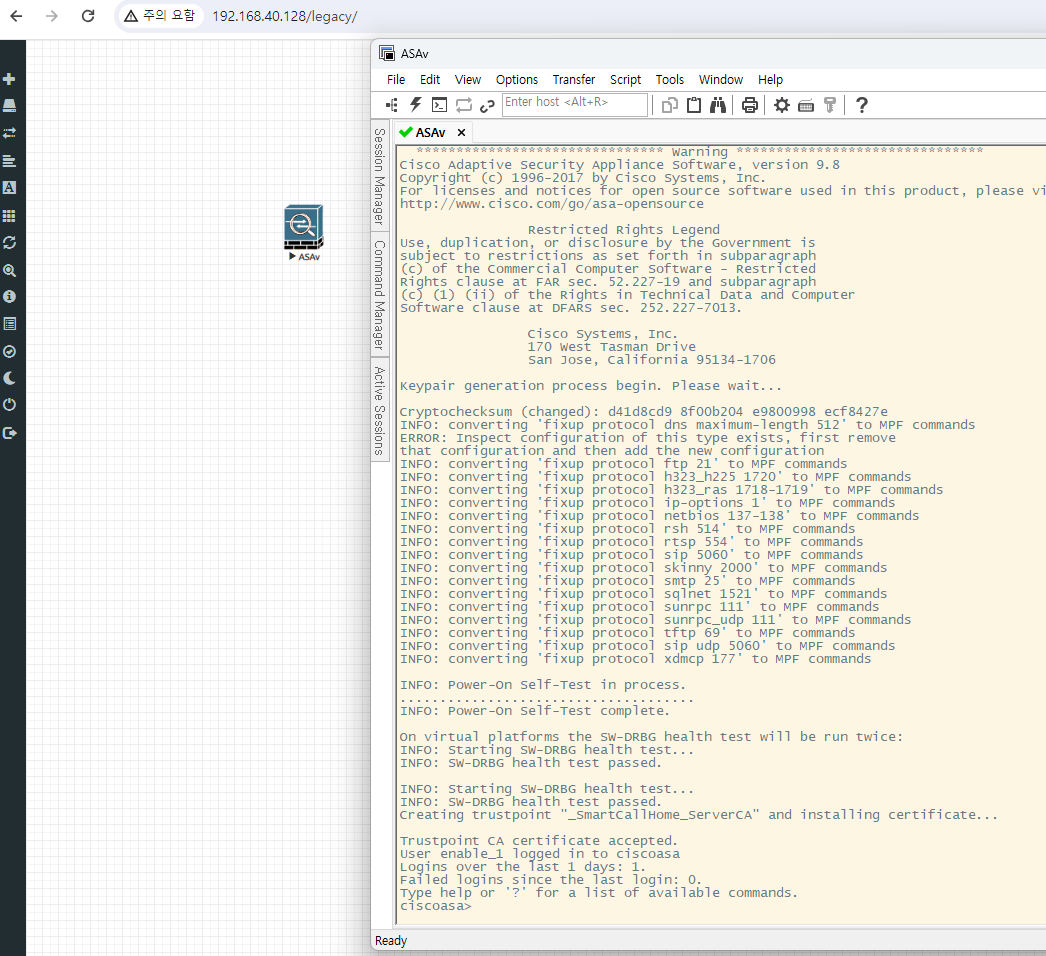This screenshot has width=1046, height=956.
Task: Click the http://www.cisco.com/go/asa-opensource text
Action: (552, 203)
